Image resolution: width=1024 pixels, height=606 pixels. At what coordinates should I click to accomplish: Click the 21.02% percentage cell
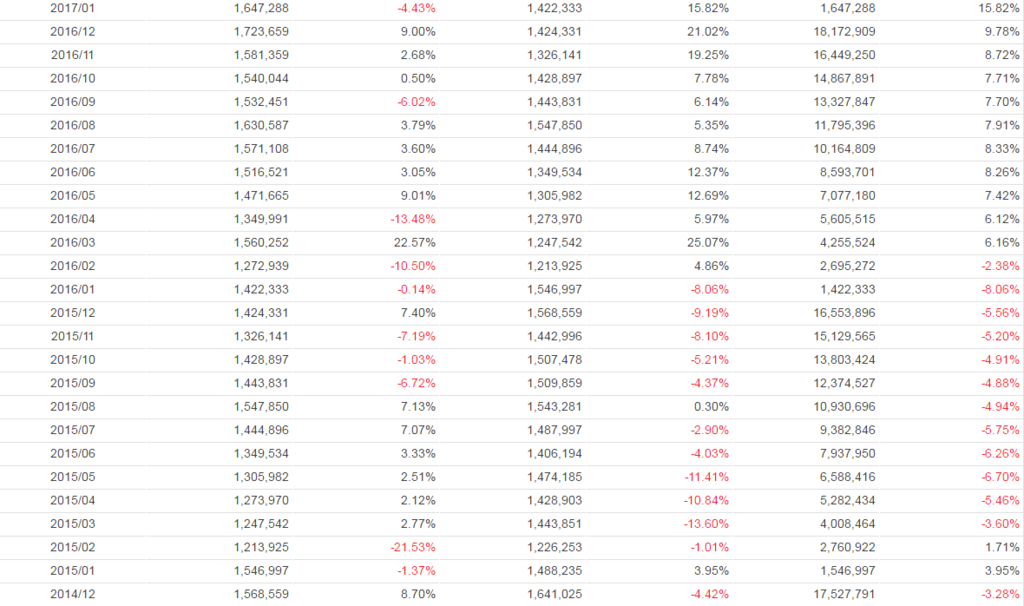706,31
